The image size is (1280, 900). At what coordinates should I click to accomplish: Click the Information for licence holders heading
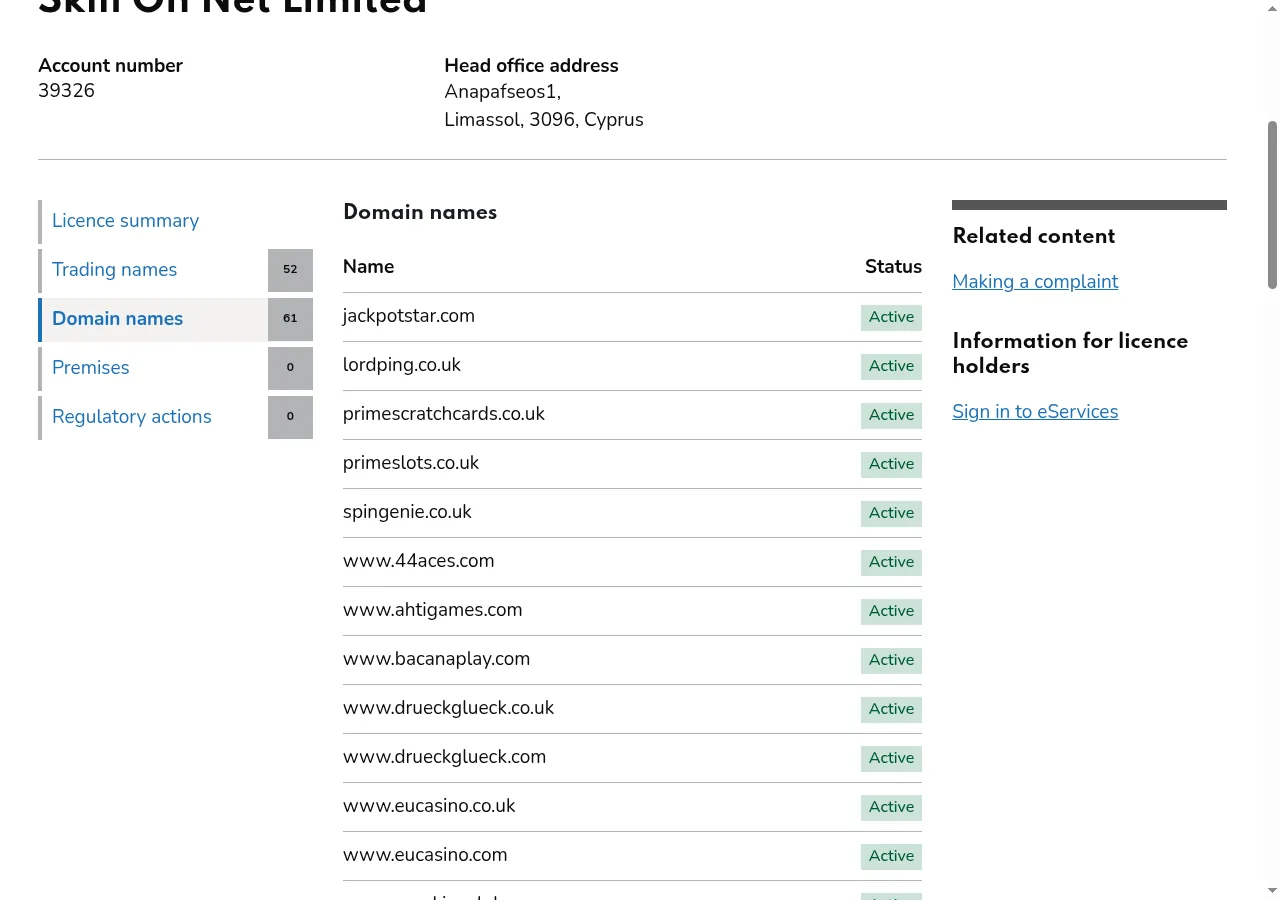click(1070, 354)
